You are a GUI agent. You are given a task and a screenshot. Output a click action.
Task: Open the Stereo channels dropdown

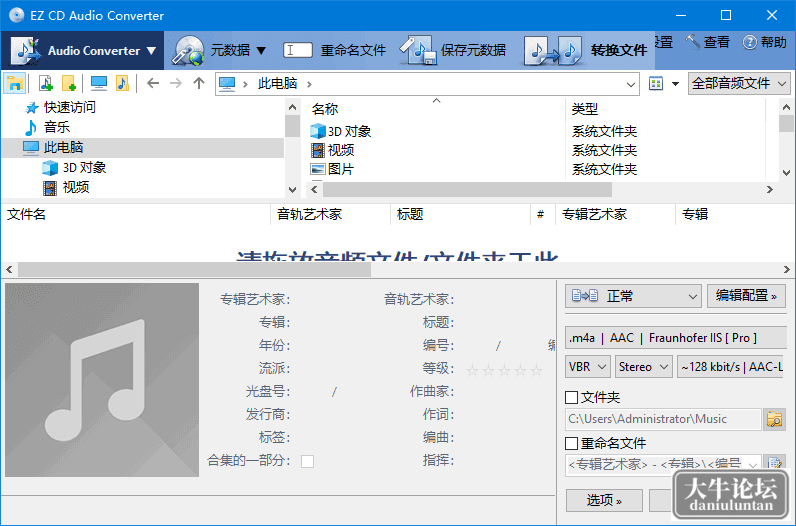click(644, 367)
